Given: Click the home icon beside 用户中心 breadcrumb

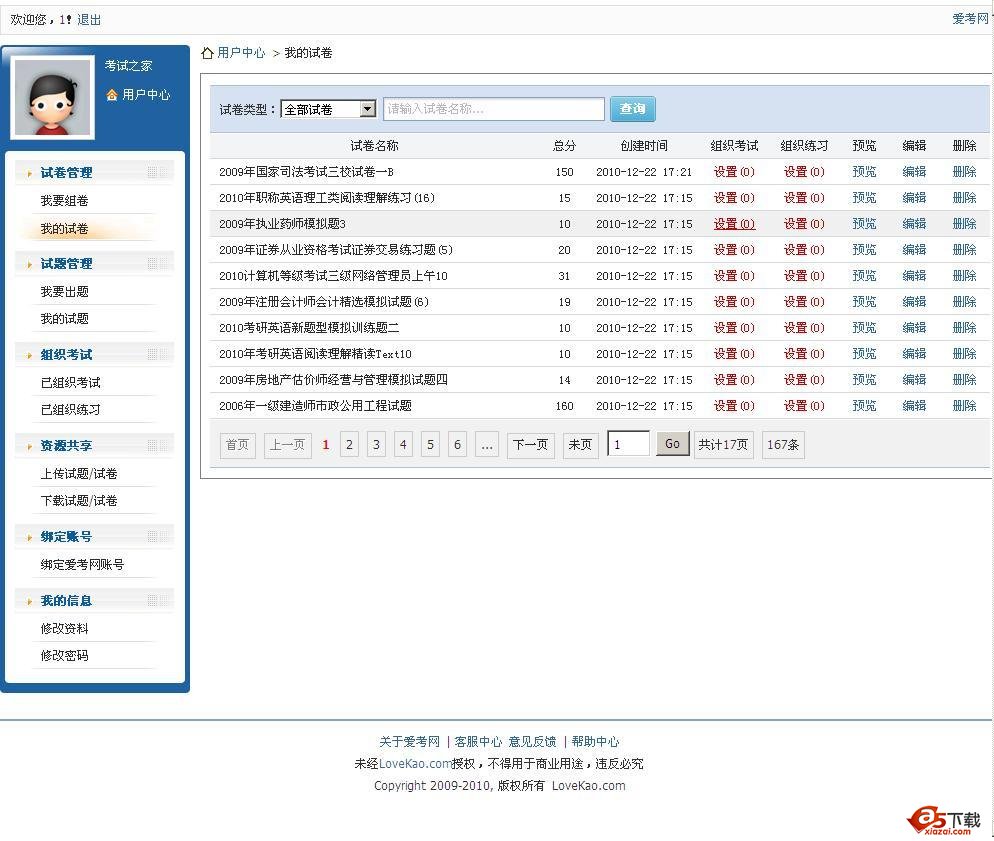Looking at the screenshot, I should [x=207, y=53].
